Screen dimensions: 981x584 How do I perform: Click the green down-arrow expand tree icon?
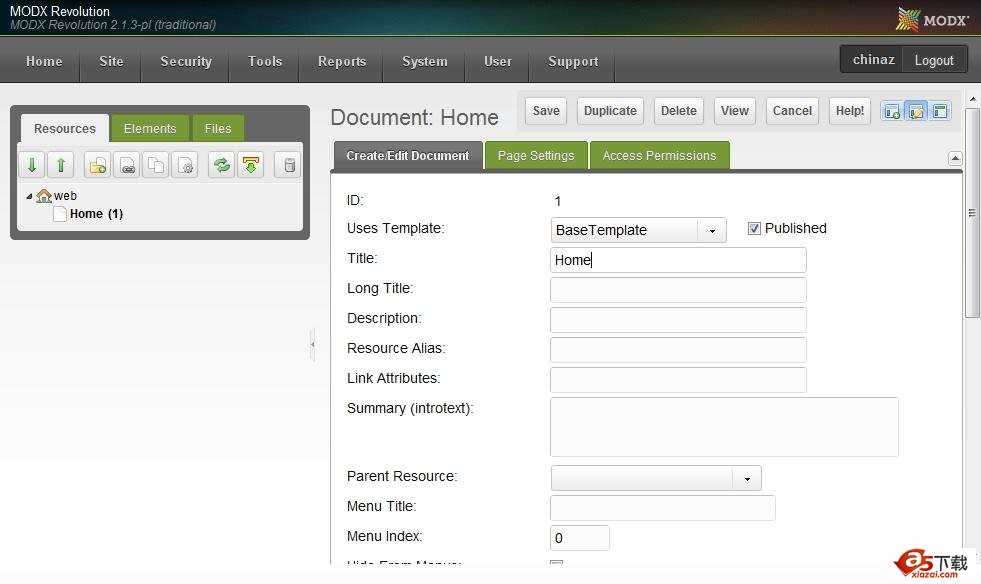point(32,165)
